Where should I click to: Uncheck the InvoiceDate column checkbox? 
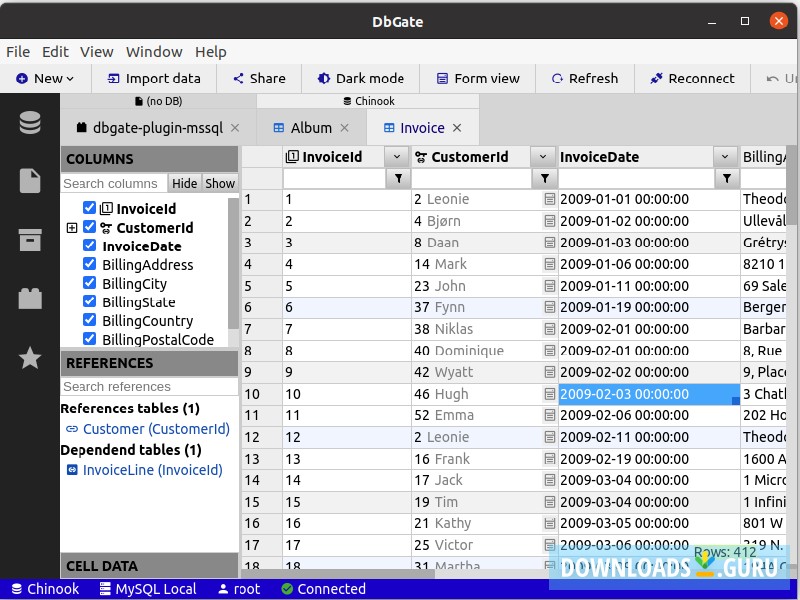point(90,246)
